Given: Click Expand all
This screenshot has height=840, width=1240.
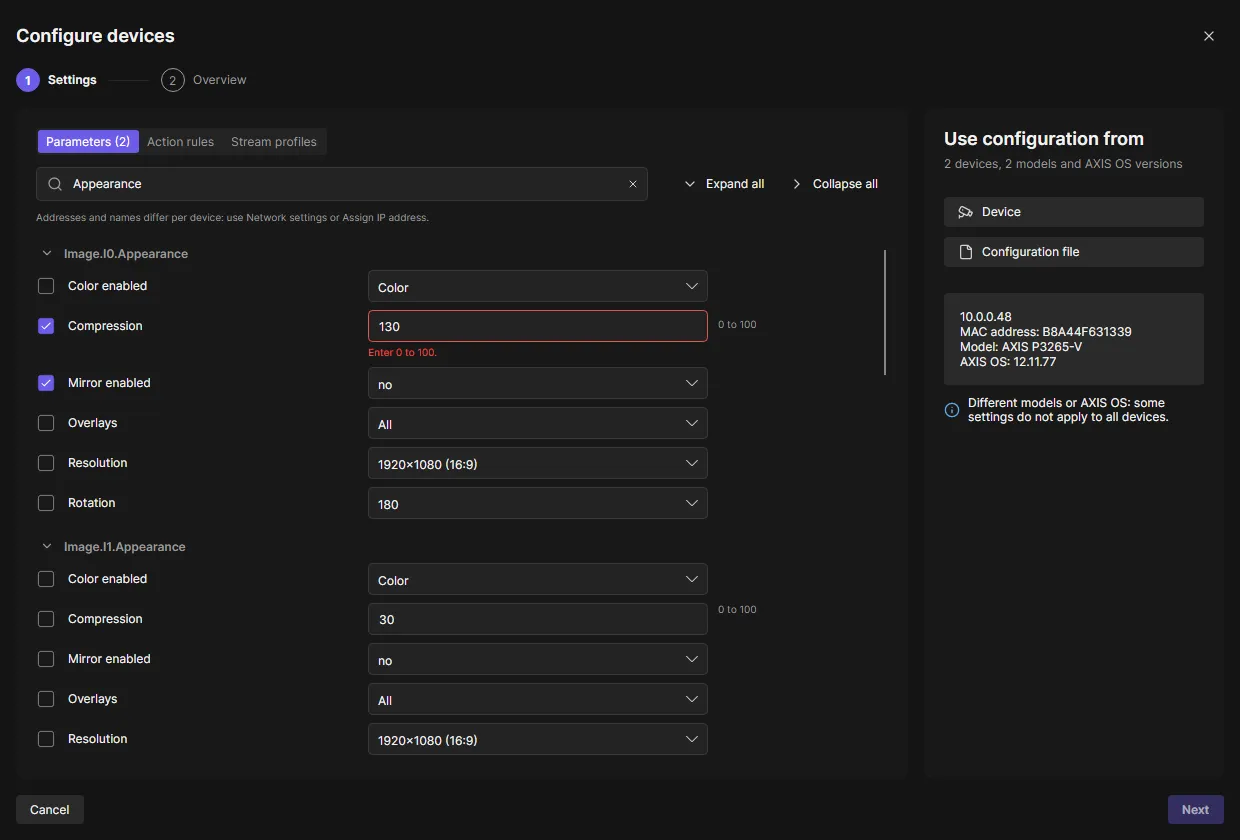Looking at the screenshot, I should coord(724,184).
